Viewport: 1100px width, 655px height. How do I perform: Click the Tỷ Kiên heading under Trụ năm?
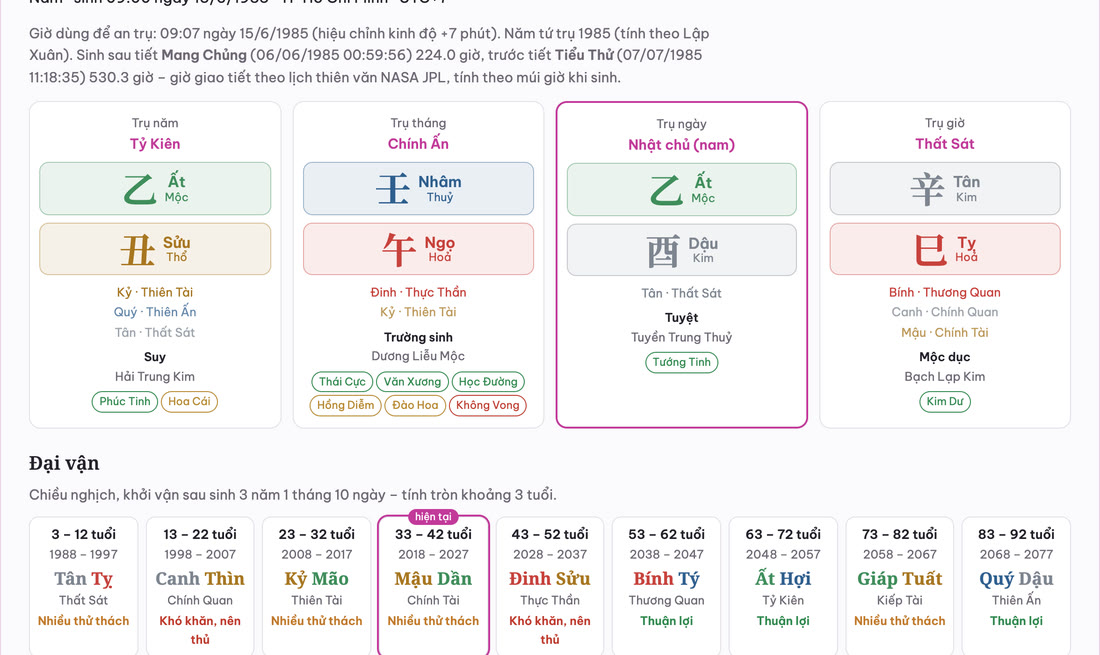pyautogui.click(x=155, y=144)
